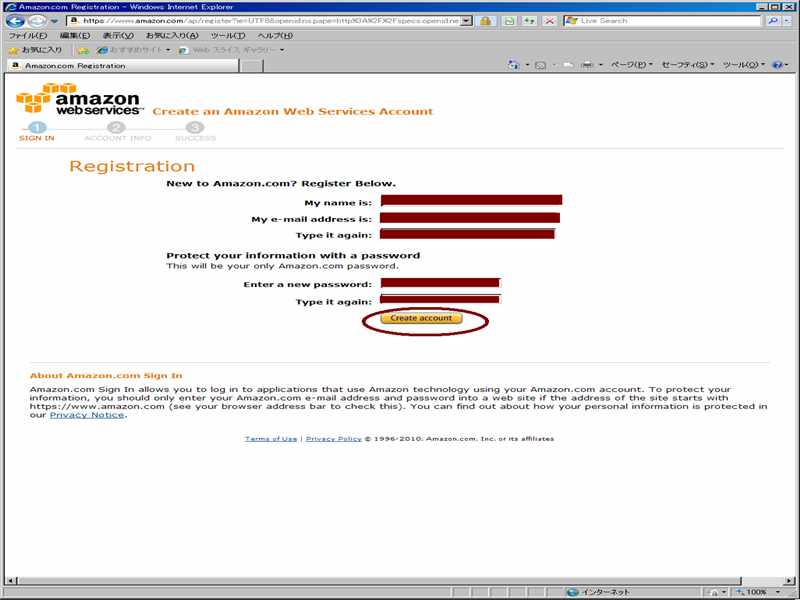Expand the address bar URL dropdown
The width and height of the screenshot is (800, 600).
click(x=466, y=21)
